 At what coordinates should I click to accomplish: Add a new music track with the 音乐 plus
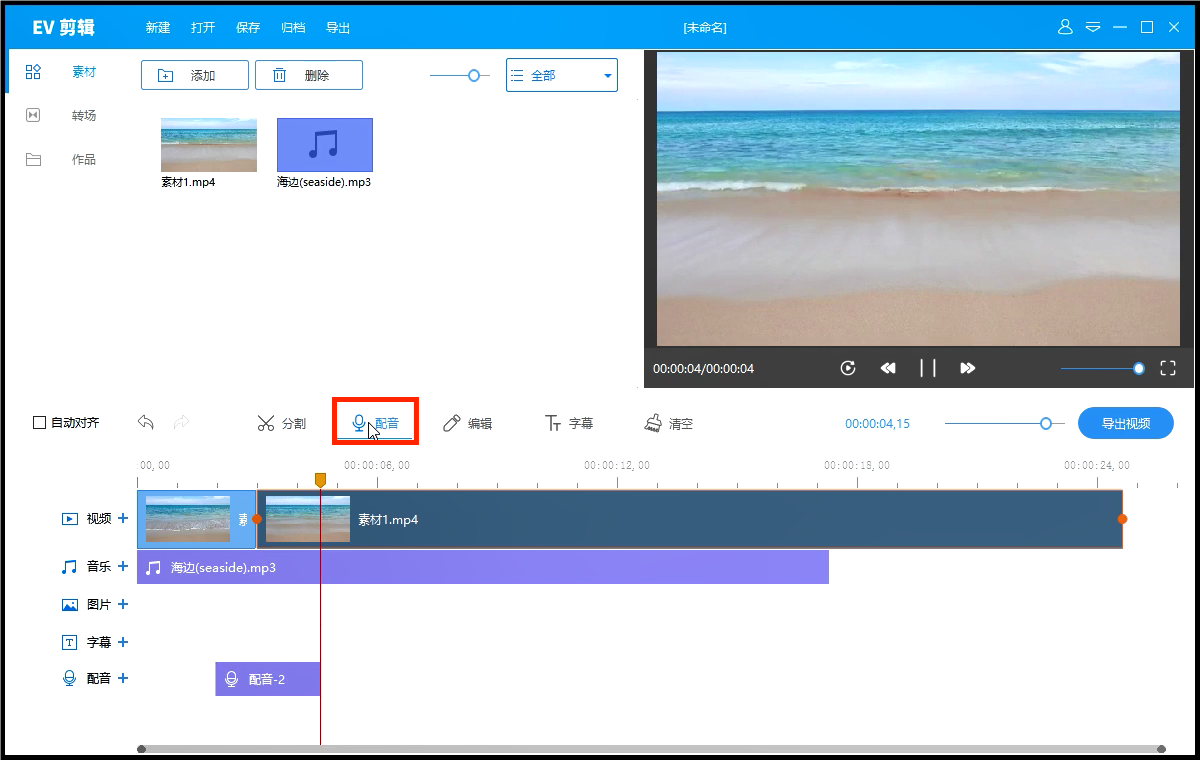tap(122, 566)
